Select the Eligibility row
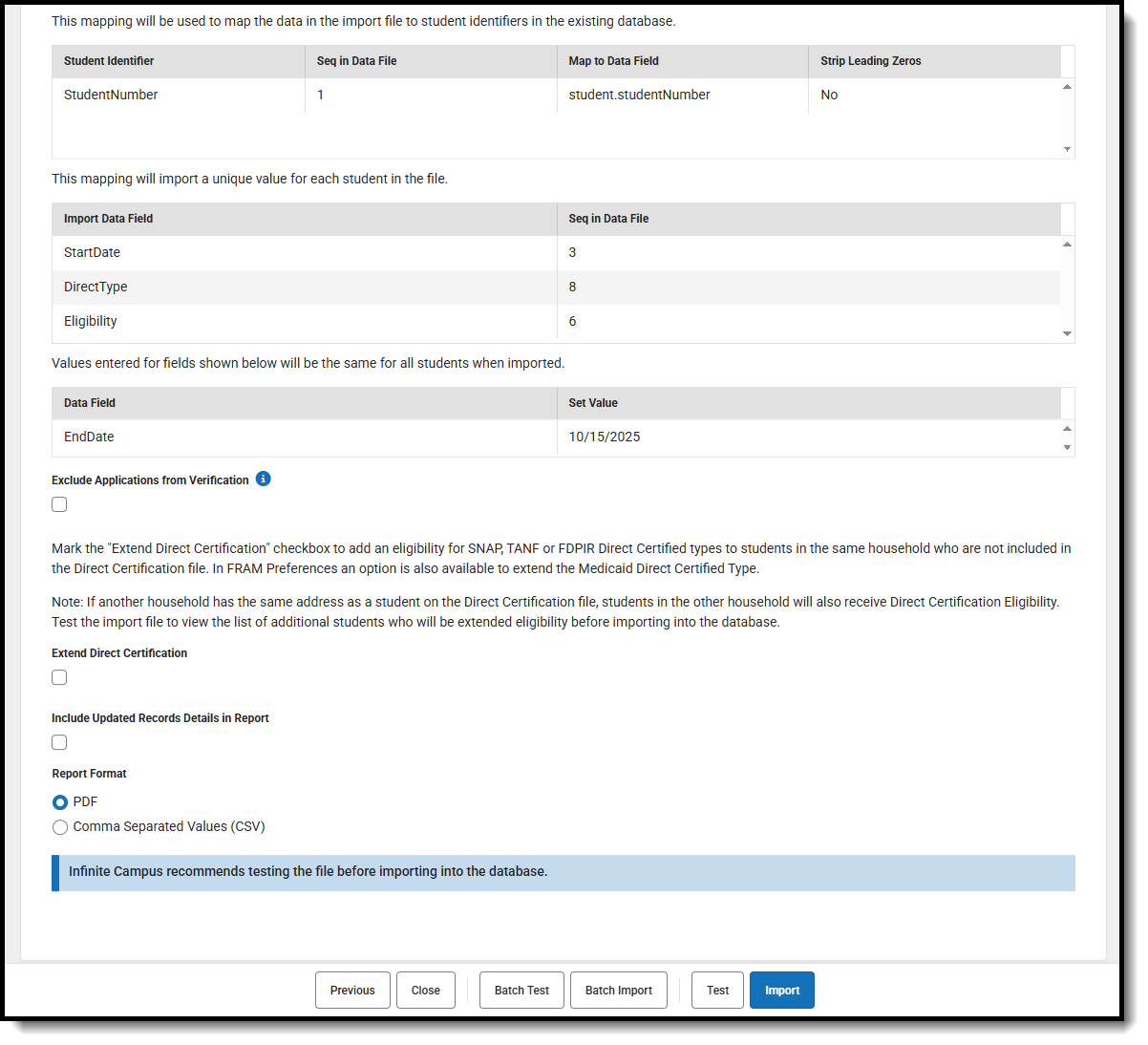 pos(556,321)
